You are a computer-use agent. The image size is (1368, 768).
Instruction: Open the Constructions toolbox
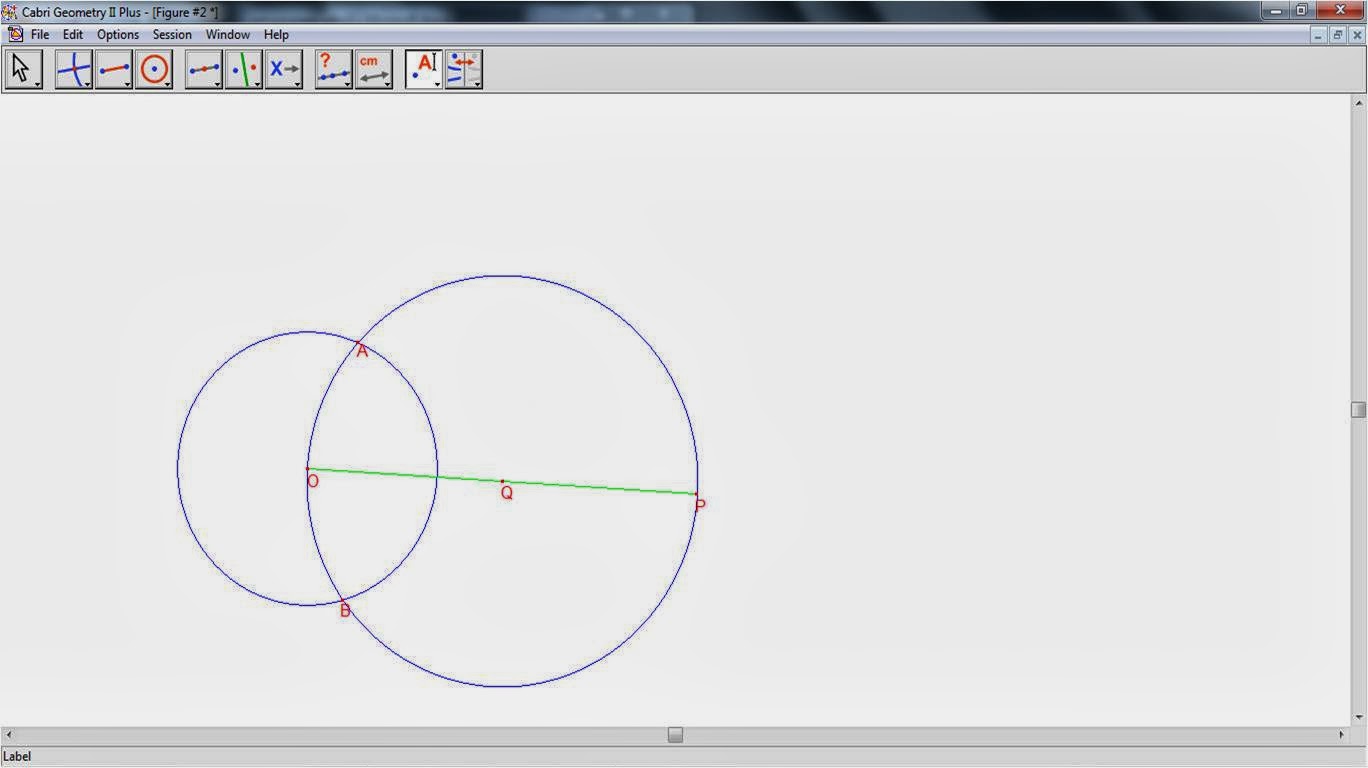[x=204, y=70]
